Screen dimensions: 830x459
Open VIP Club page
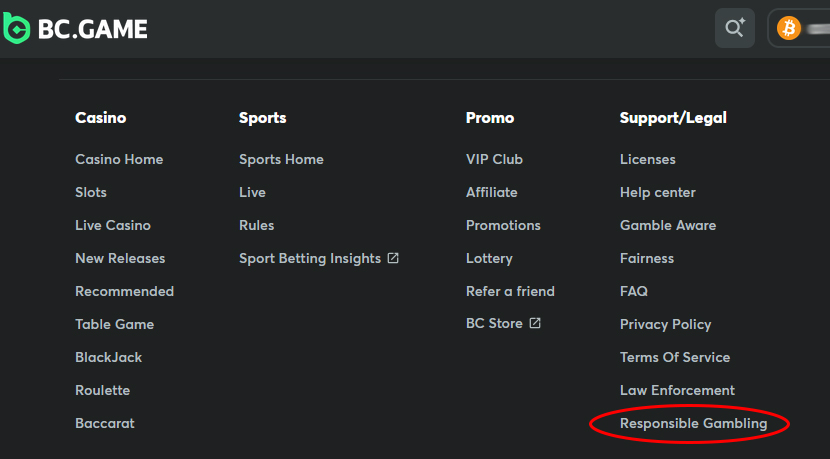[494, 159]
